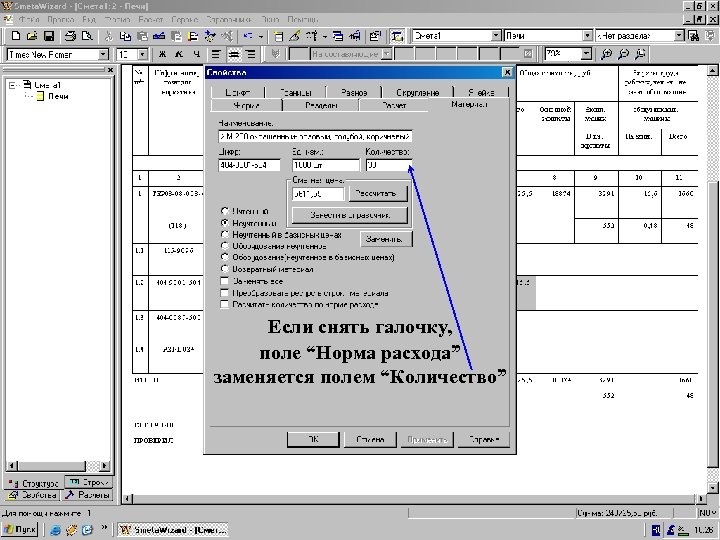
Task: Open Internet Explorer from quick launch
Action: (56, 530)
